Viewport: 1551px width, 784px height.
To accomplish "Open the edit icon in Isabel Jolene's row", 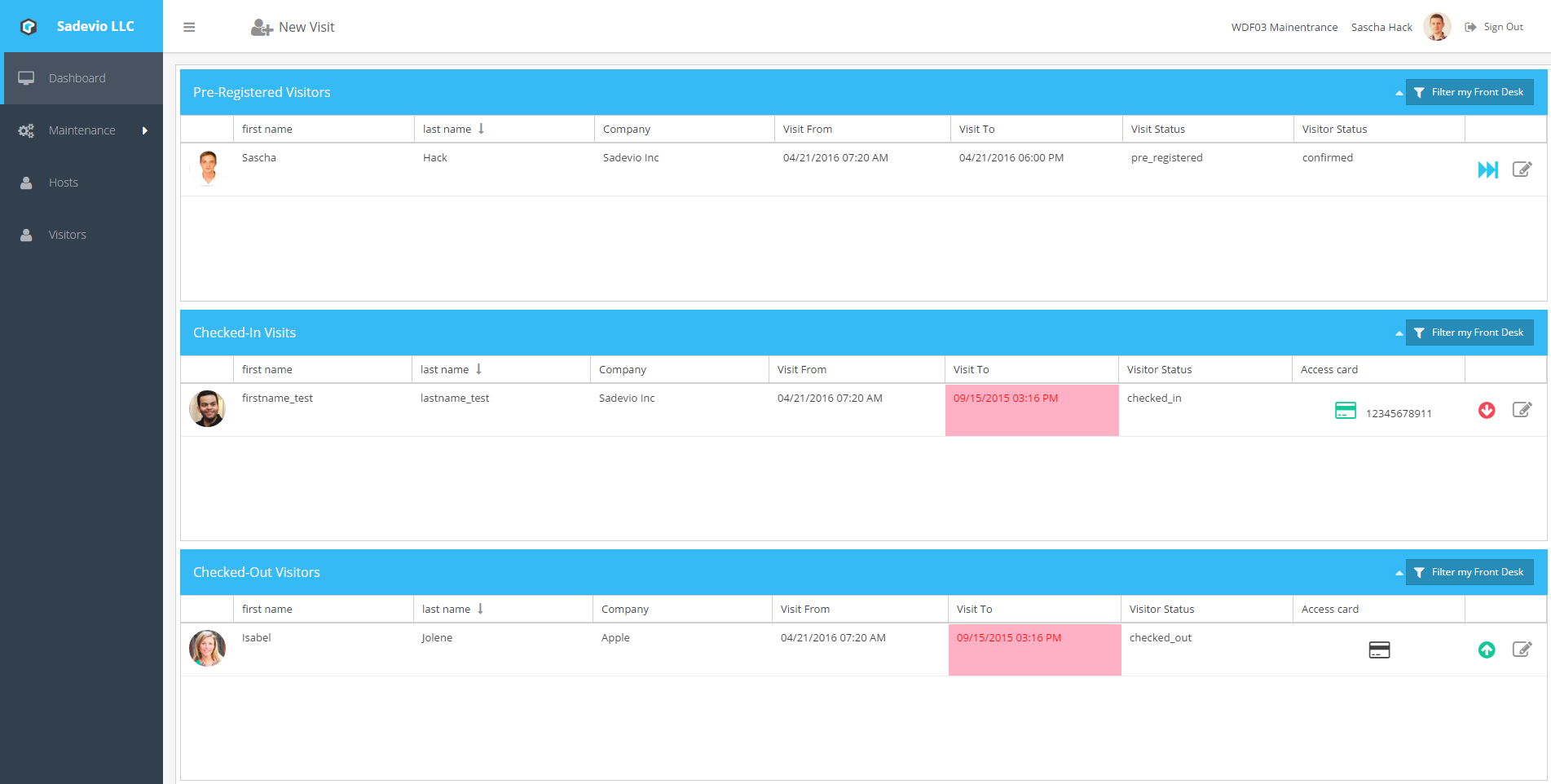I will (x=1522, y=650).
